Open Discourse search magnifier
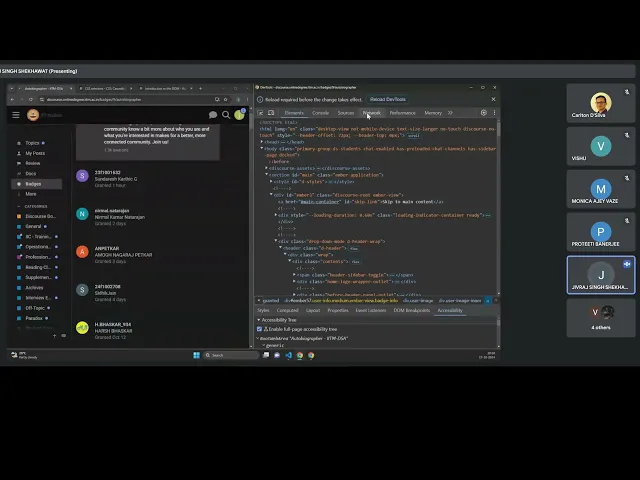Viewport: 640px width, 480px height. (226, 115)
